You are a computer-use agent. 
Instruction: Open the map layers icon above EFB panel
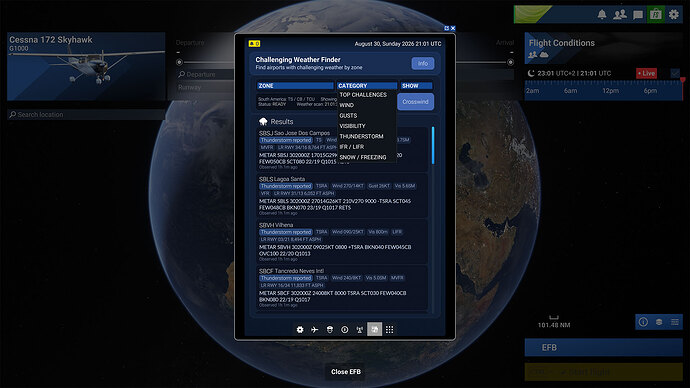click(x=659, y=322)
